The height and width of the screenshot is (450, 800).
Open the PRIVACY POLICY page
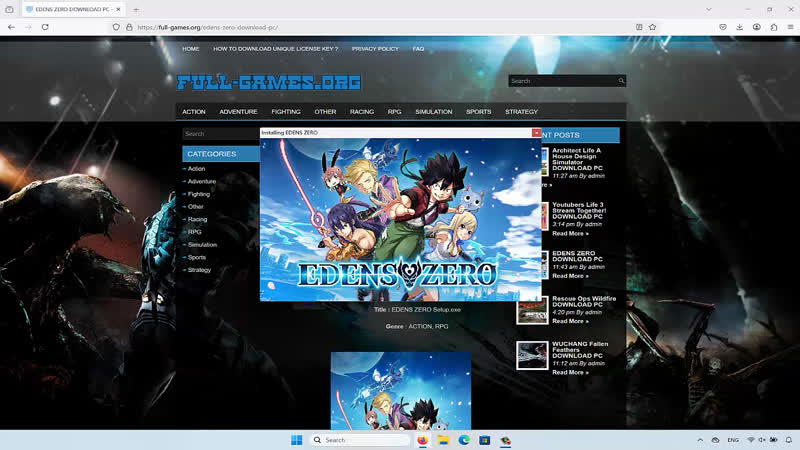coord(375,49)
